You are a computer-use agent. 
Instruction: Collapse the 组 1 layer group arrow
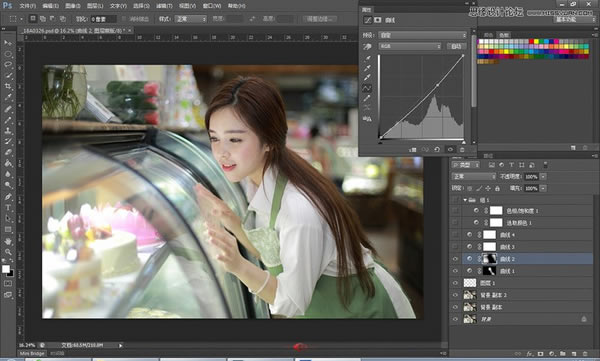(x=465, y=200)
